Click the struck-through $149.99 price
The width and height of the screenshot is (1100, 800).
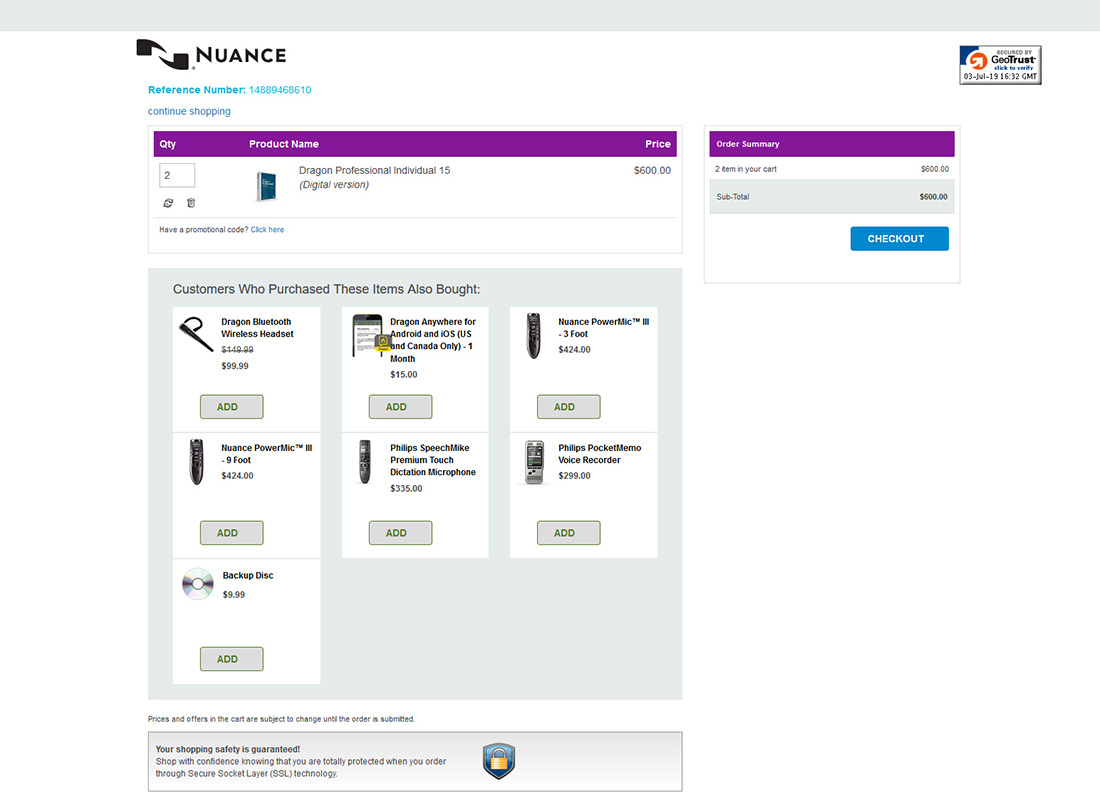[237, 349]
